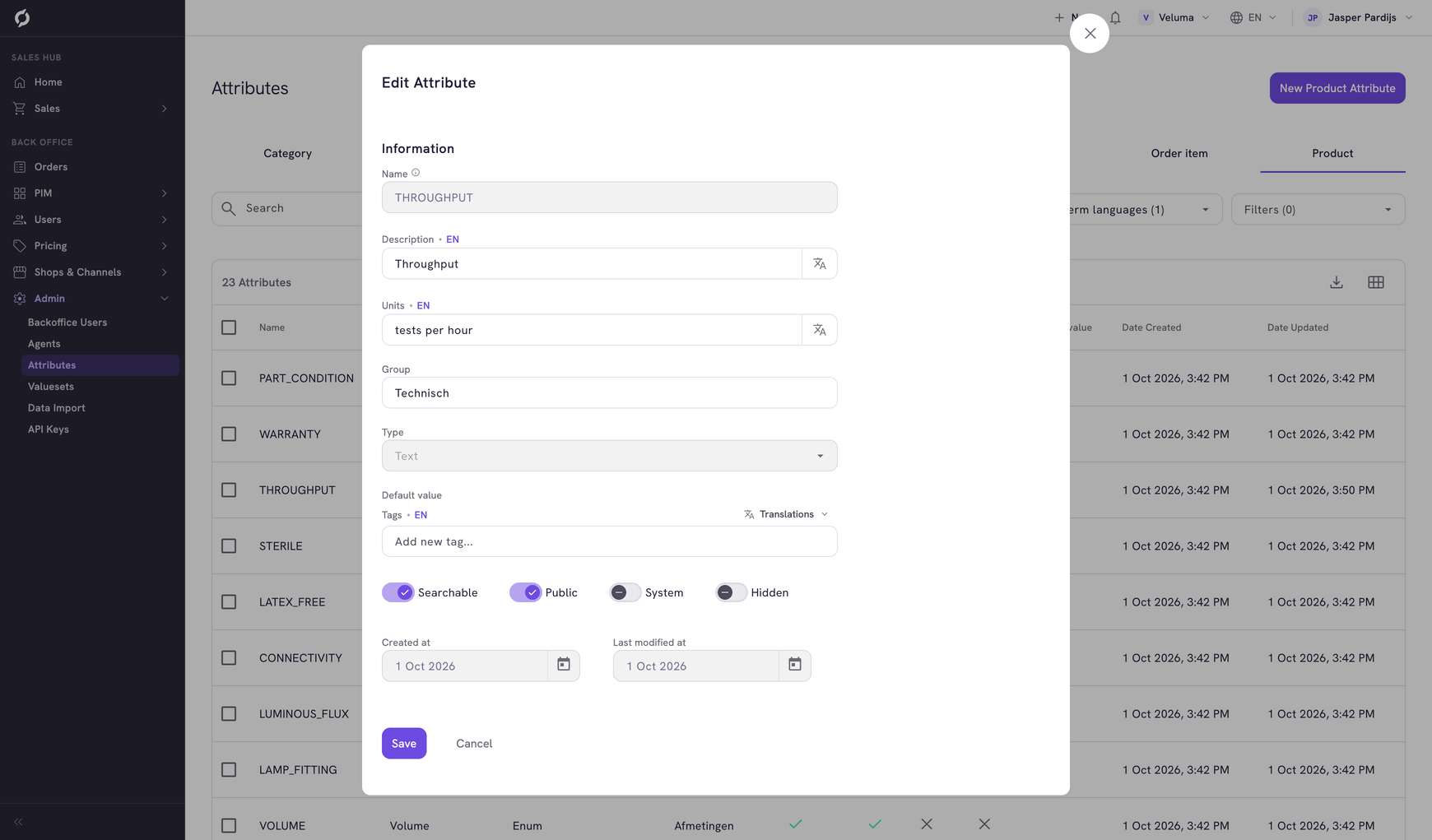Click the Cancel button
The width and height of the screenshot is (1432, 840).
(x=474, y=743)
